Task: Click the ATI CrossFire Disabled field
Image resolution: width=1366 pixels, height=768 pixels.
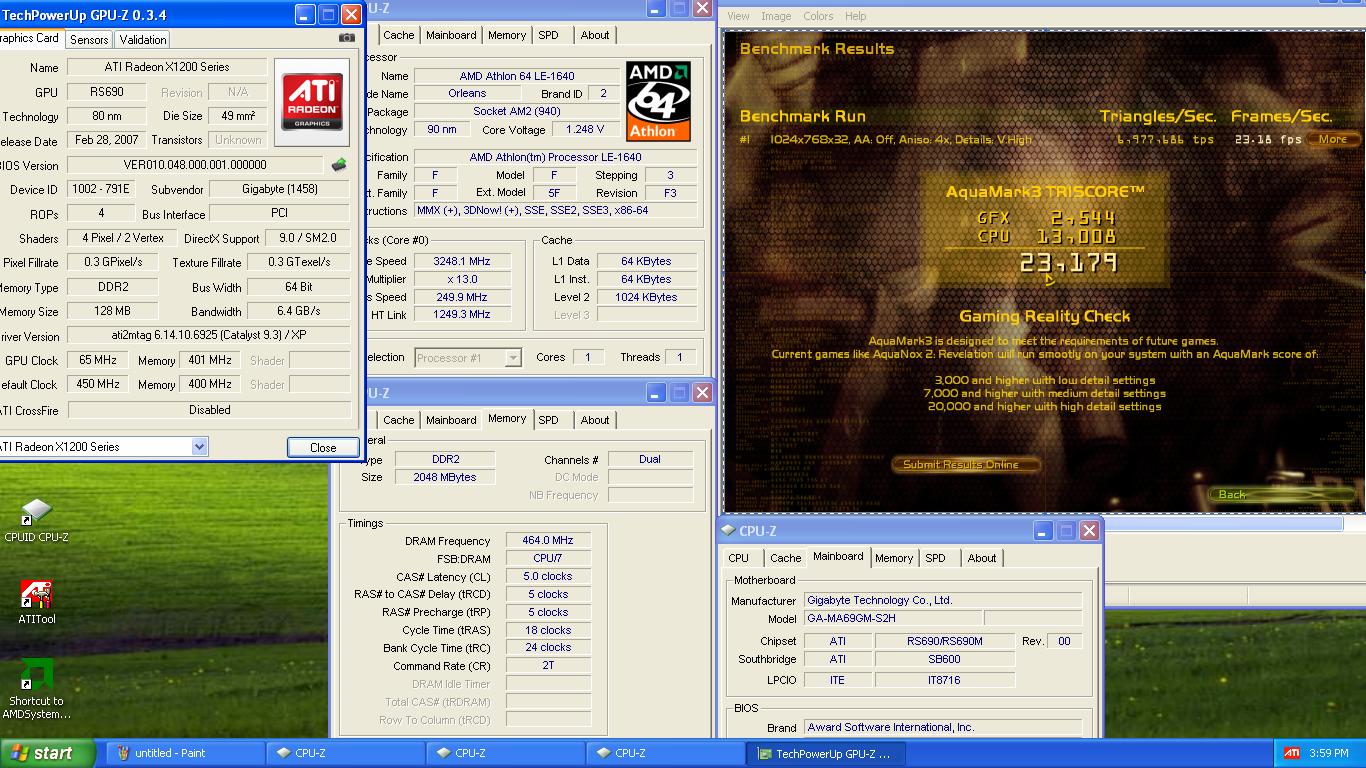Action: click(209, 410)
